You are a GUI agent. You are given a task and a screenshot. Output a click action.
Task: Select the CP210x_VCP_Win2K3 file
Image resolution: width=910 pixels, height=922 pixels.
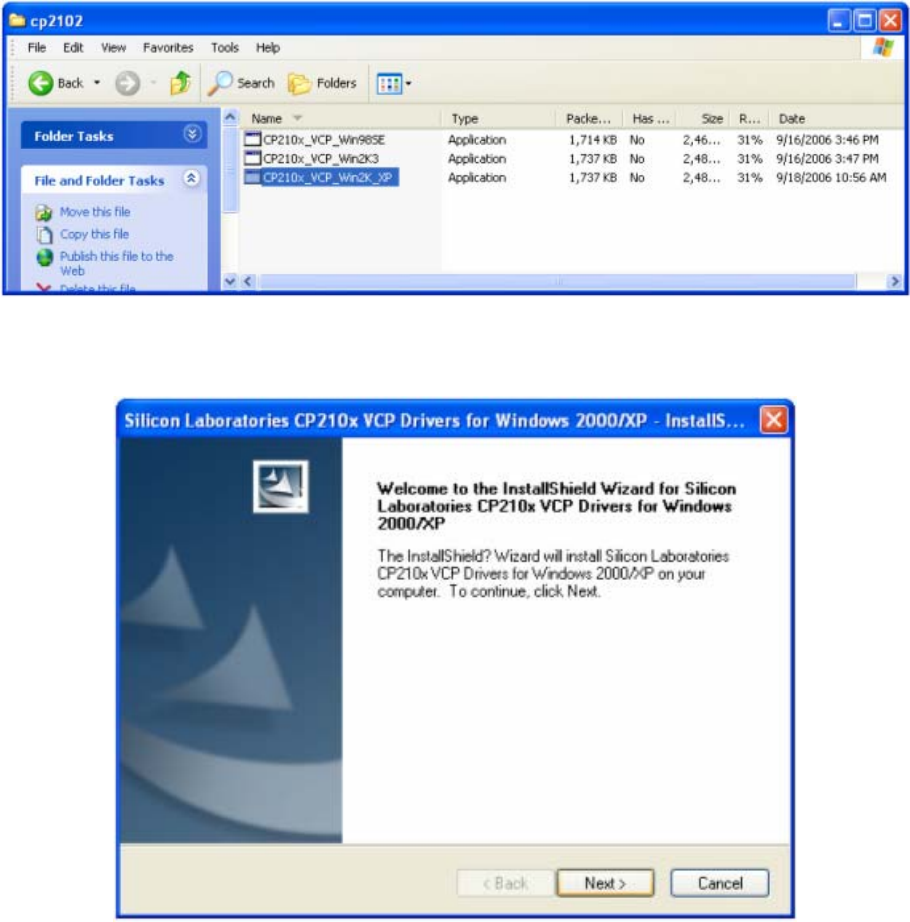[x=320, y=159]
